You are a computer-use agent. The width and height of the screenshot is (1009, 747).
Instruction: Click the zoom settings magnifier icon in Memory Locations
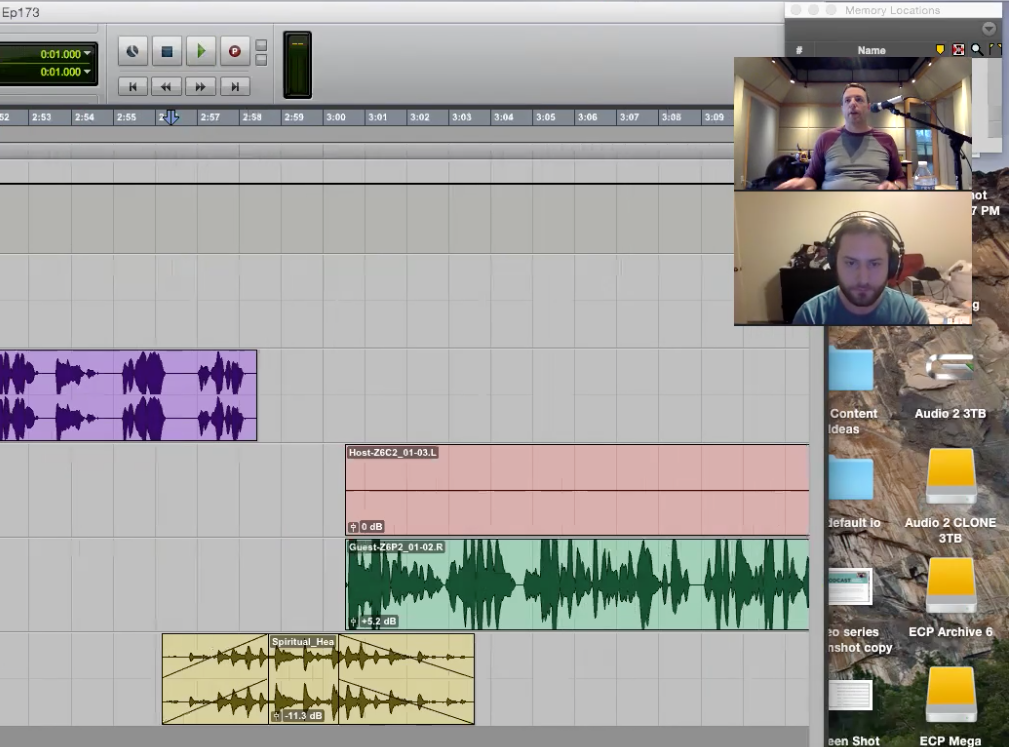click(x=977, y=50)
